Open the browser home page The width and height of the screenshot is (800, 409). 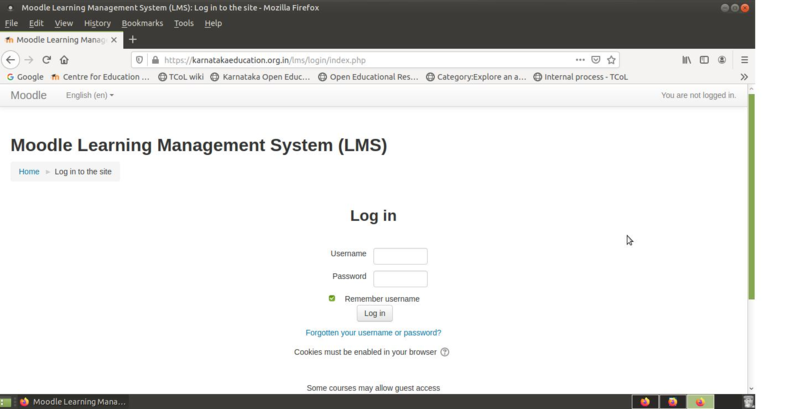(64, 60)
